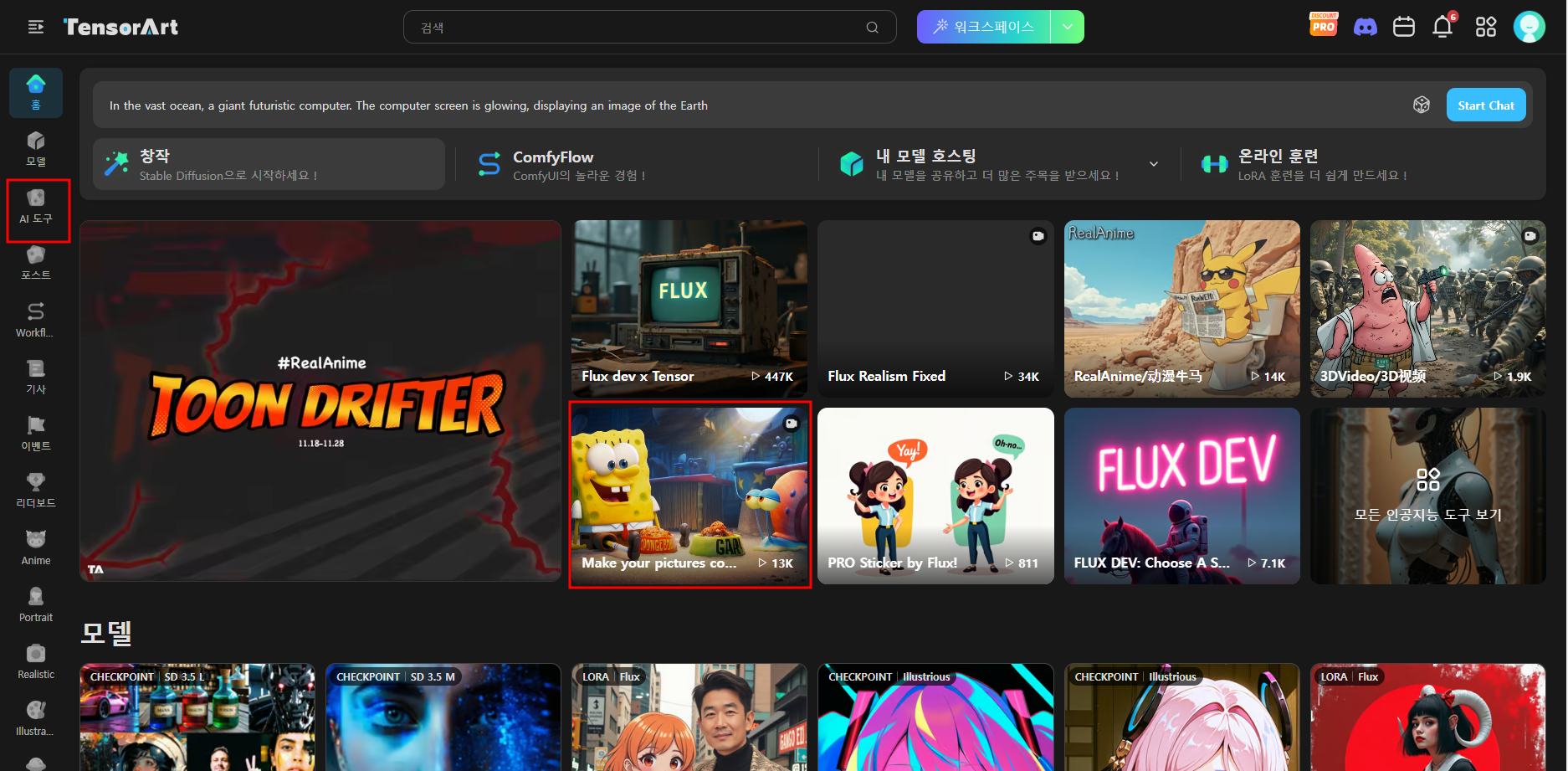This screenshot has height=771, width=1568.
Task: Open the LORA Flux anime girl and man model card
Action: point(689,717)
